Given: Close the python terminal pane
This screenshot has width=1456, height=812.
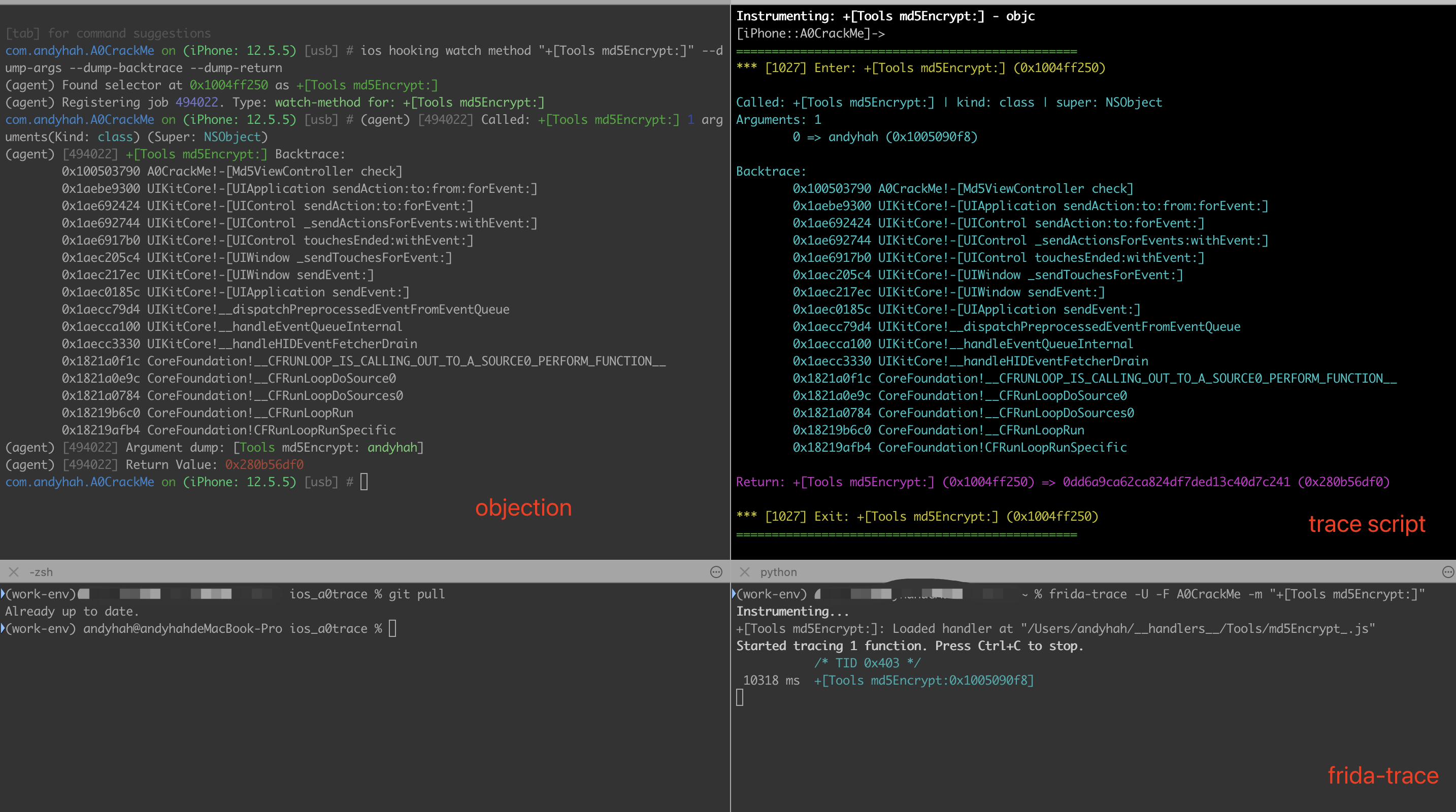Looking at the screenshot, I should [744, 572].
